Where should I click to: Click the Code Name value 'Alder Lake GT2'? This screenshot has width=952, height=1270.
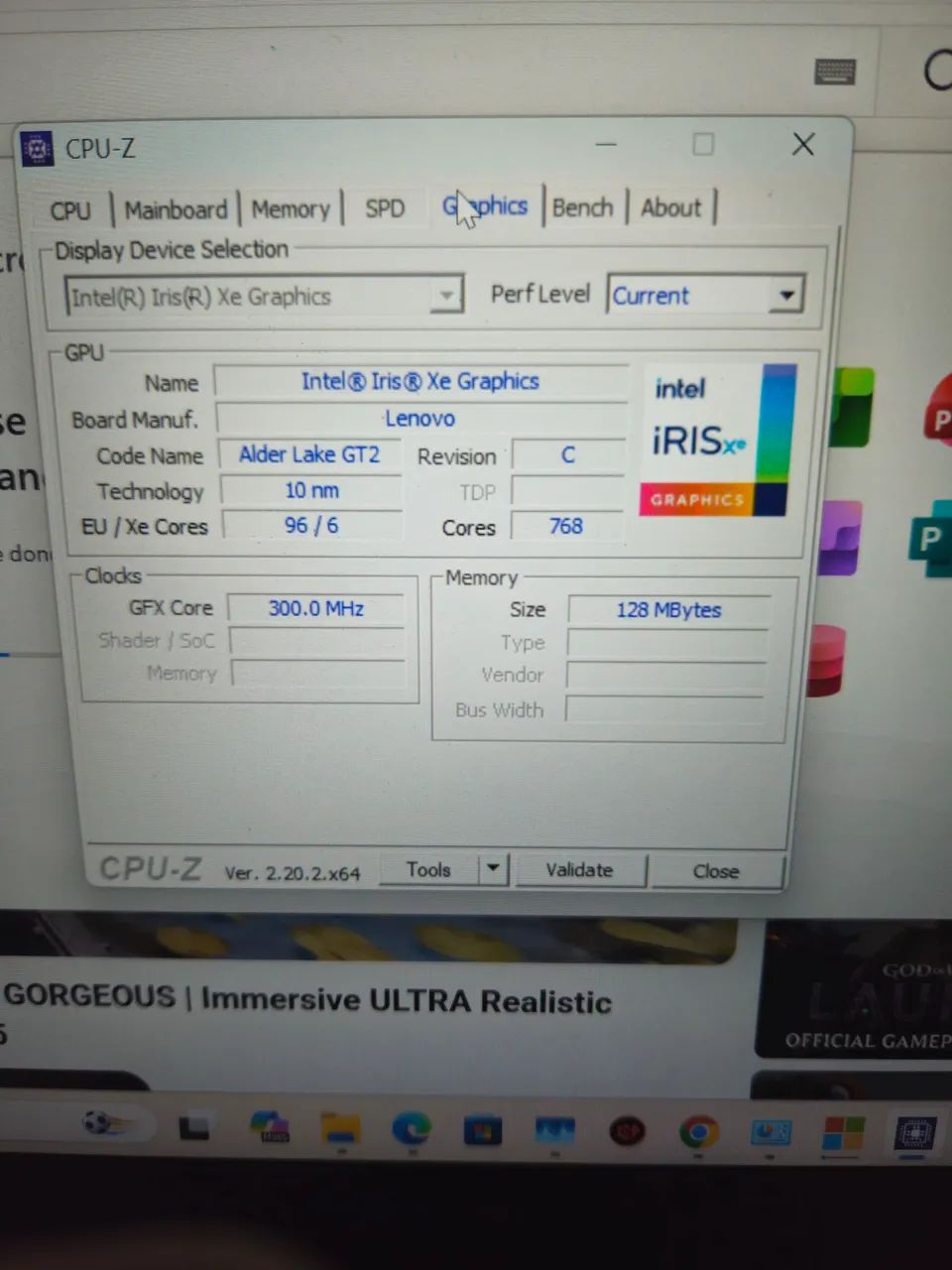point(309,454)
